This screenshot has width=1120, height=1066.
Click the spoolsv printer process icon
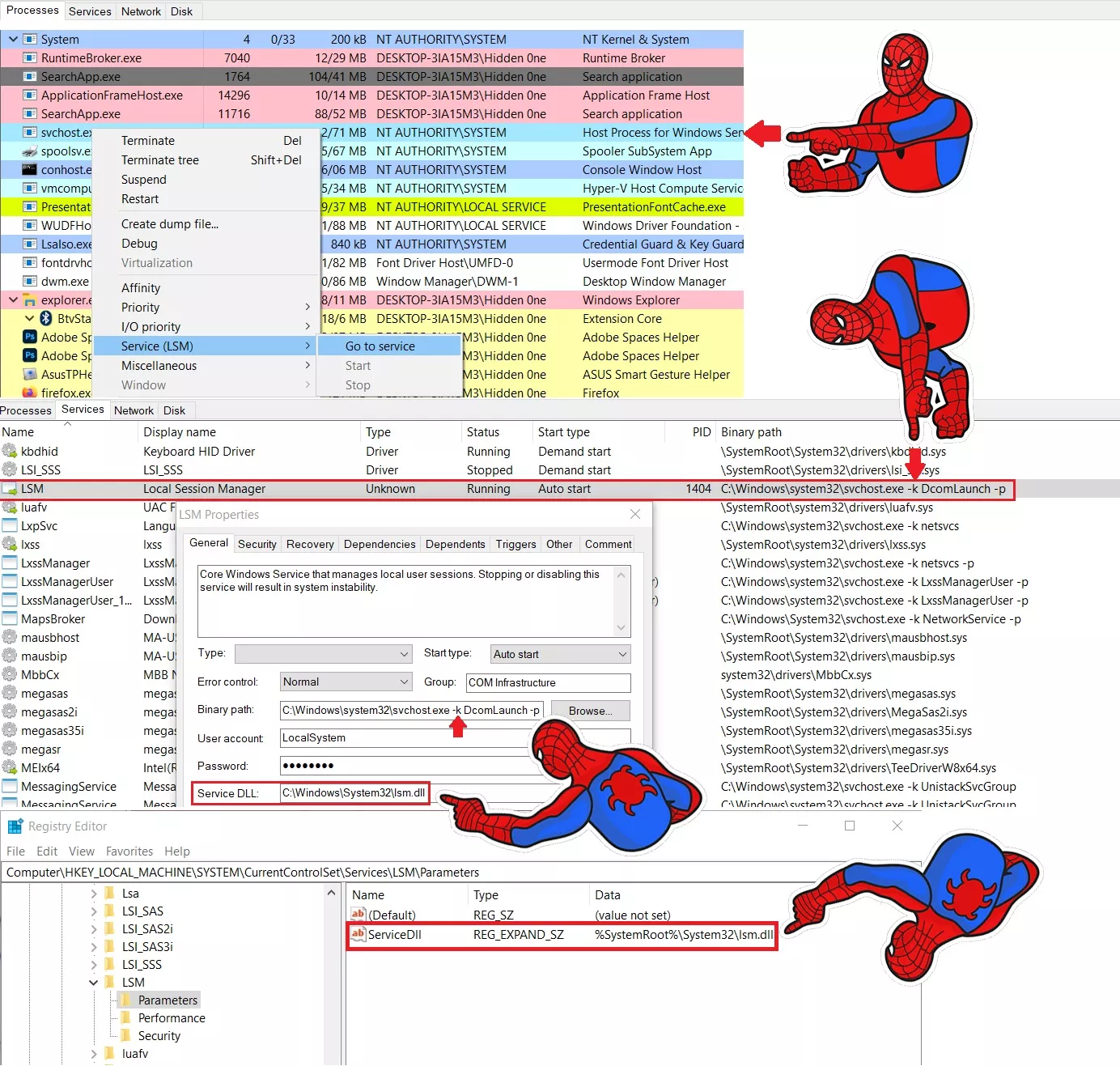coord(30,151)
